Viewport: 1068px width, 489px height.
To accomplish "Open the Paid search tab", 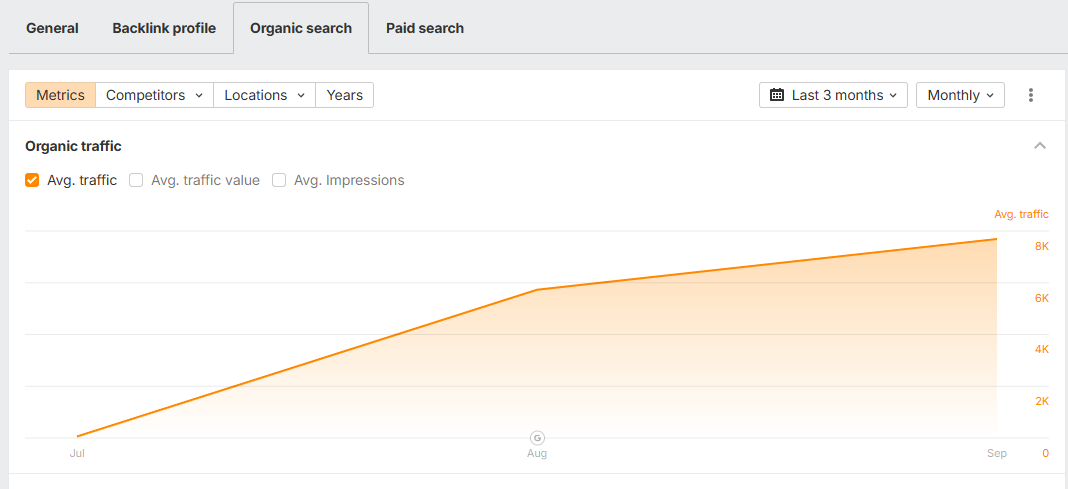I will (425, 29).
